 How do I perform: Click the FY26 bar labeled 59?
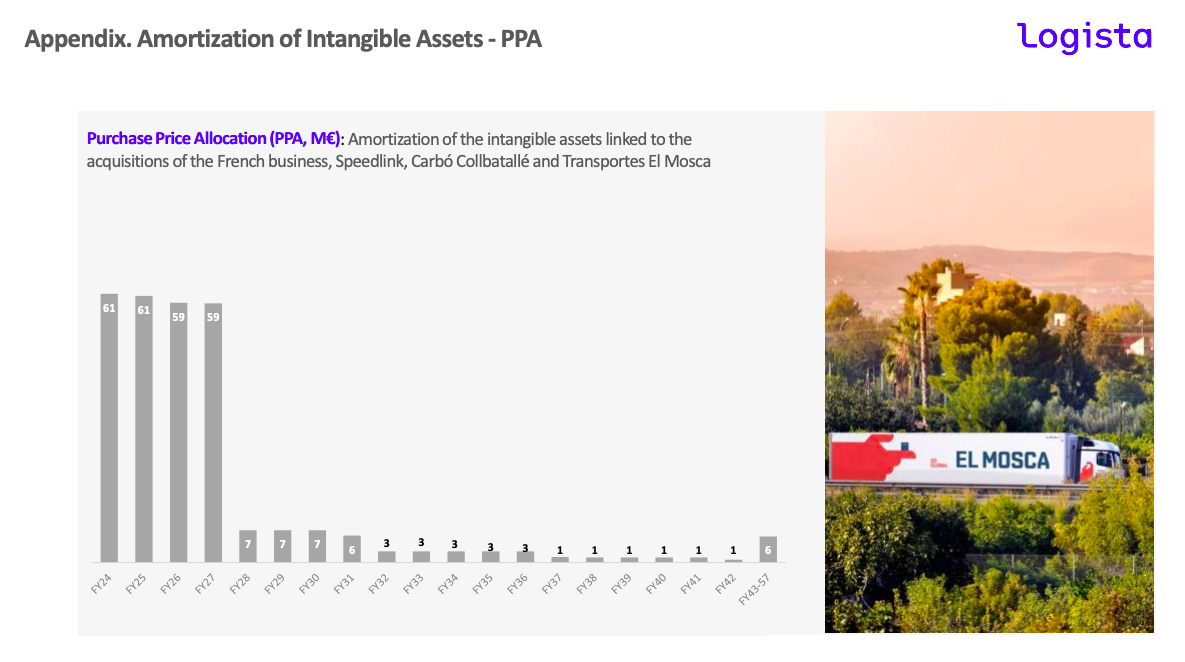coord(178,432)
